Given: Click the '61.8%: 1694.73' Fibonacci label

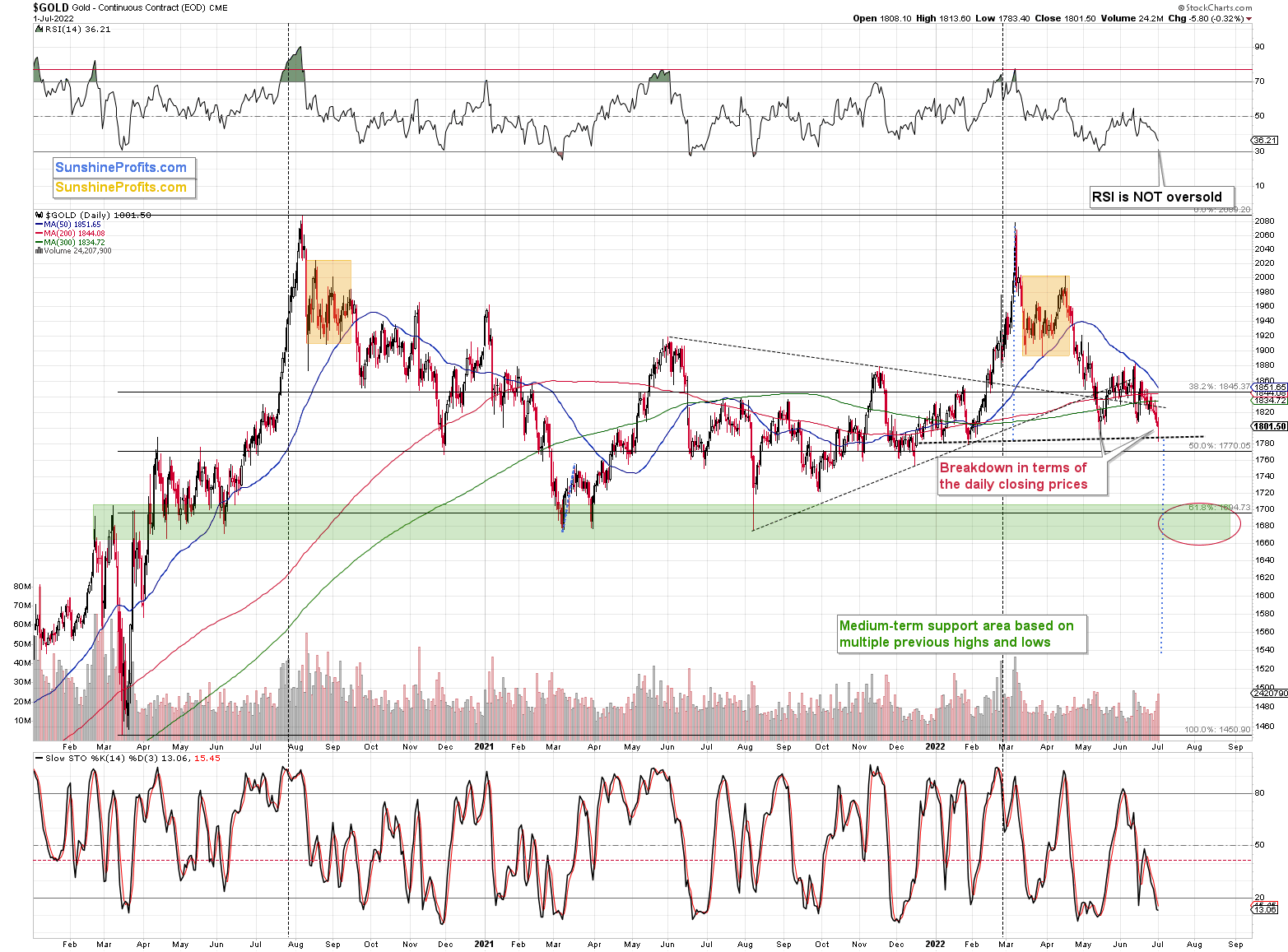Looking at the screenshot, I should click(1220, 508).
